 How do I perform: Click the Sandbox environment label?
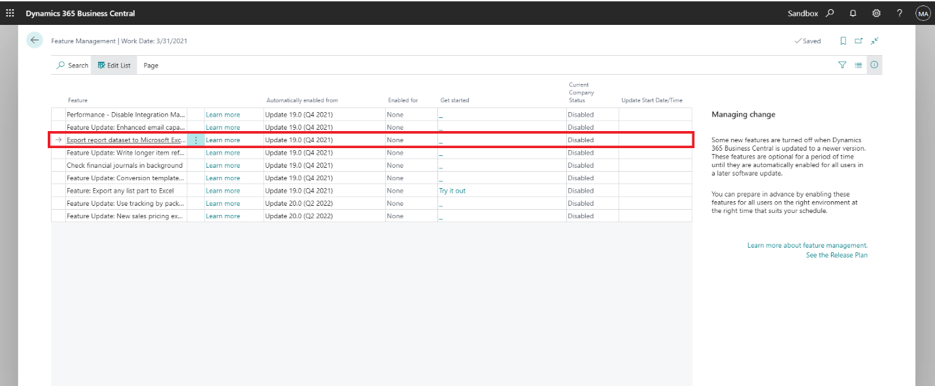click(803, 13)
